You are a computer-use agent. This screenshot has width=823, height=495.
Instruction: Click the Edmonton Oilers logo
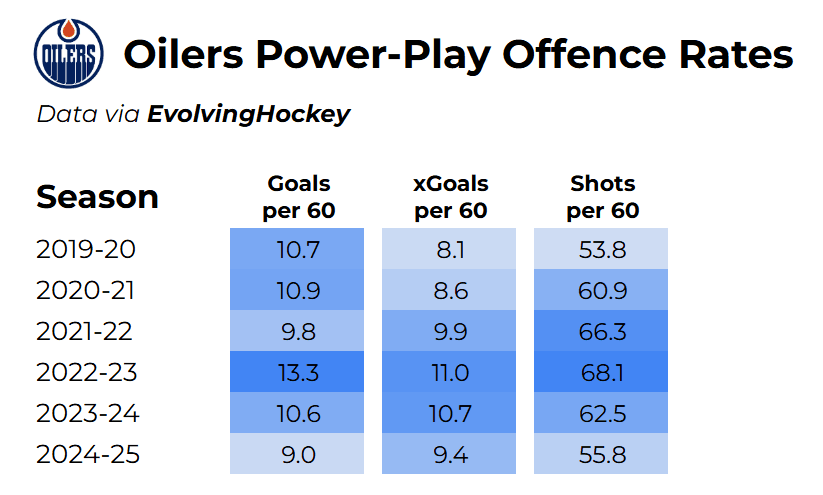click(x=69, y=53)
